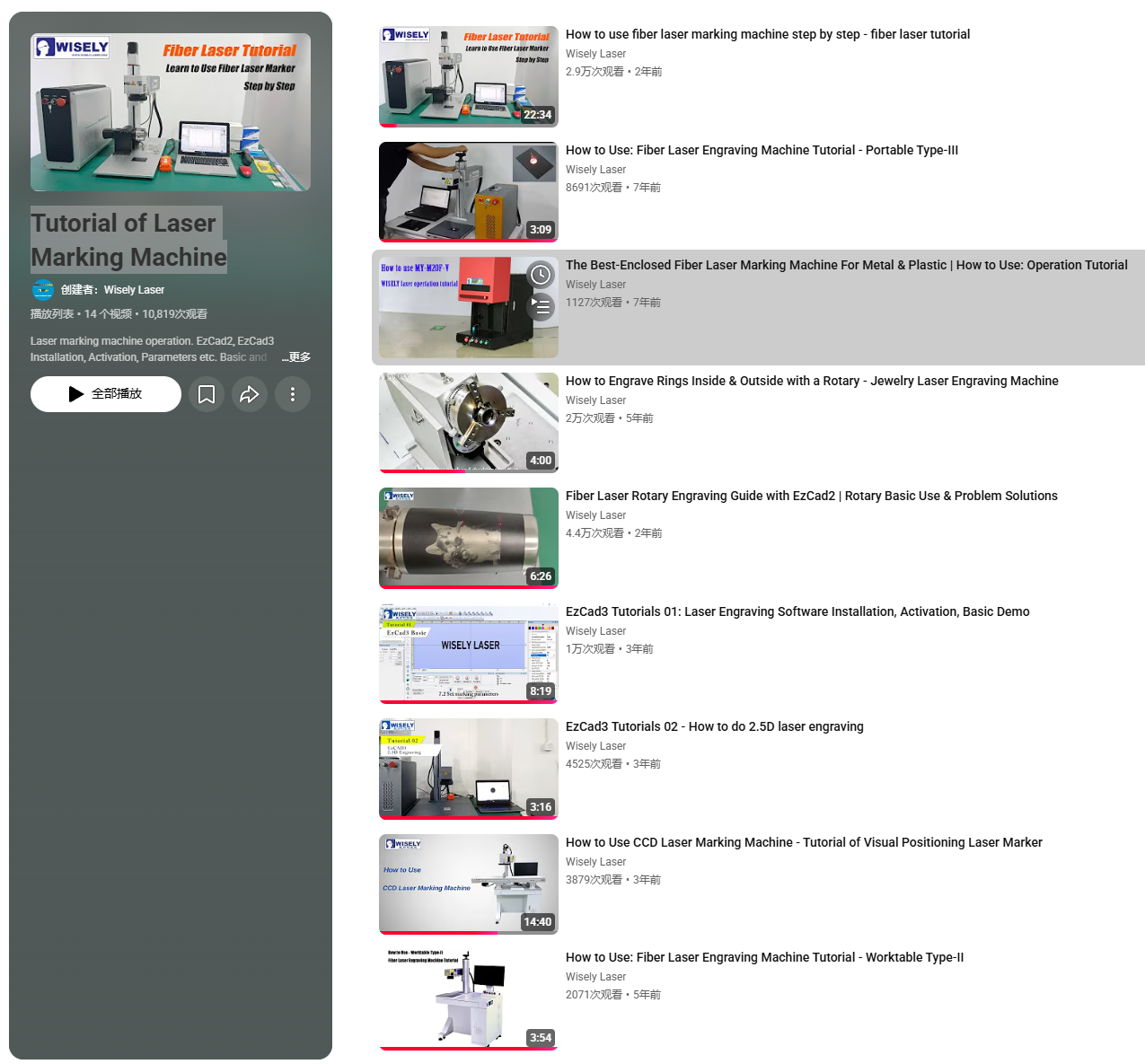Open 'How to use fiber laser marking machine' title
1145x1064 pixels.
pos(768,34)
